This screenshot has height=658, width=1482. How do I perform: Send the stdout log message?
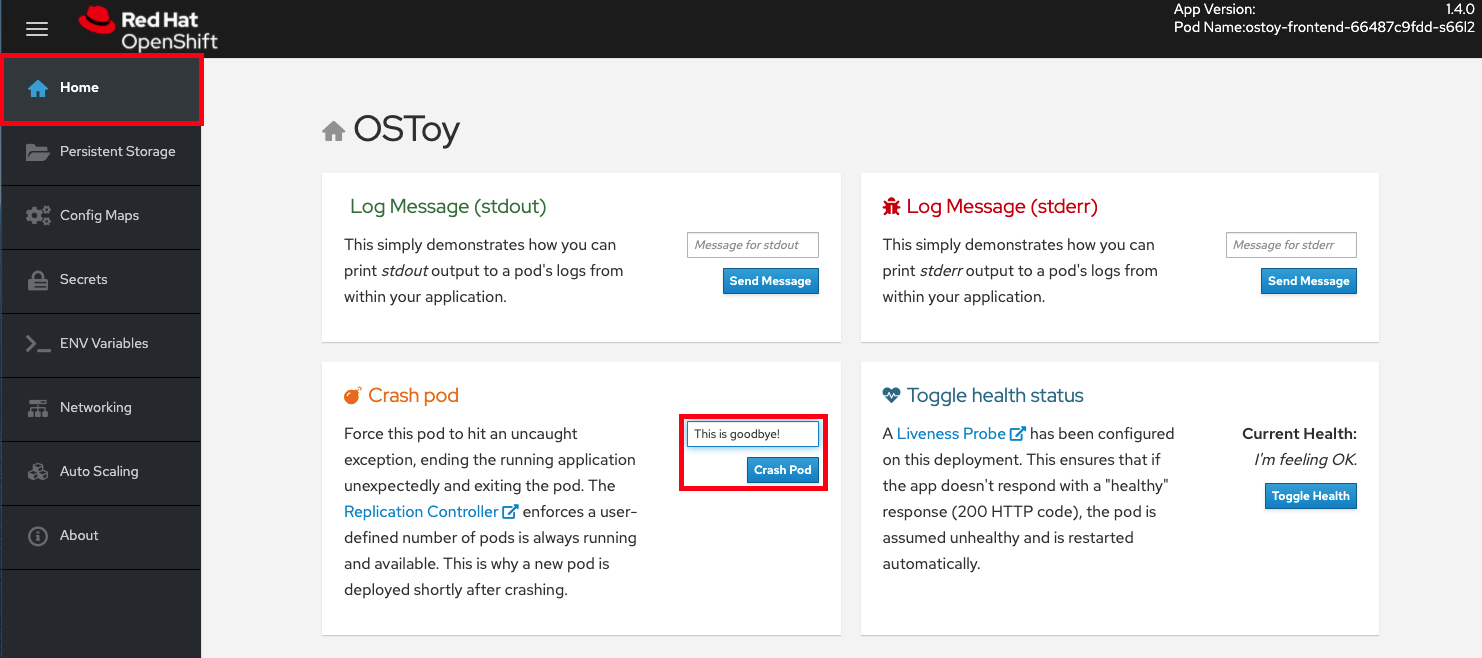[770, 281]
